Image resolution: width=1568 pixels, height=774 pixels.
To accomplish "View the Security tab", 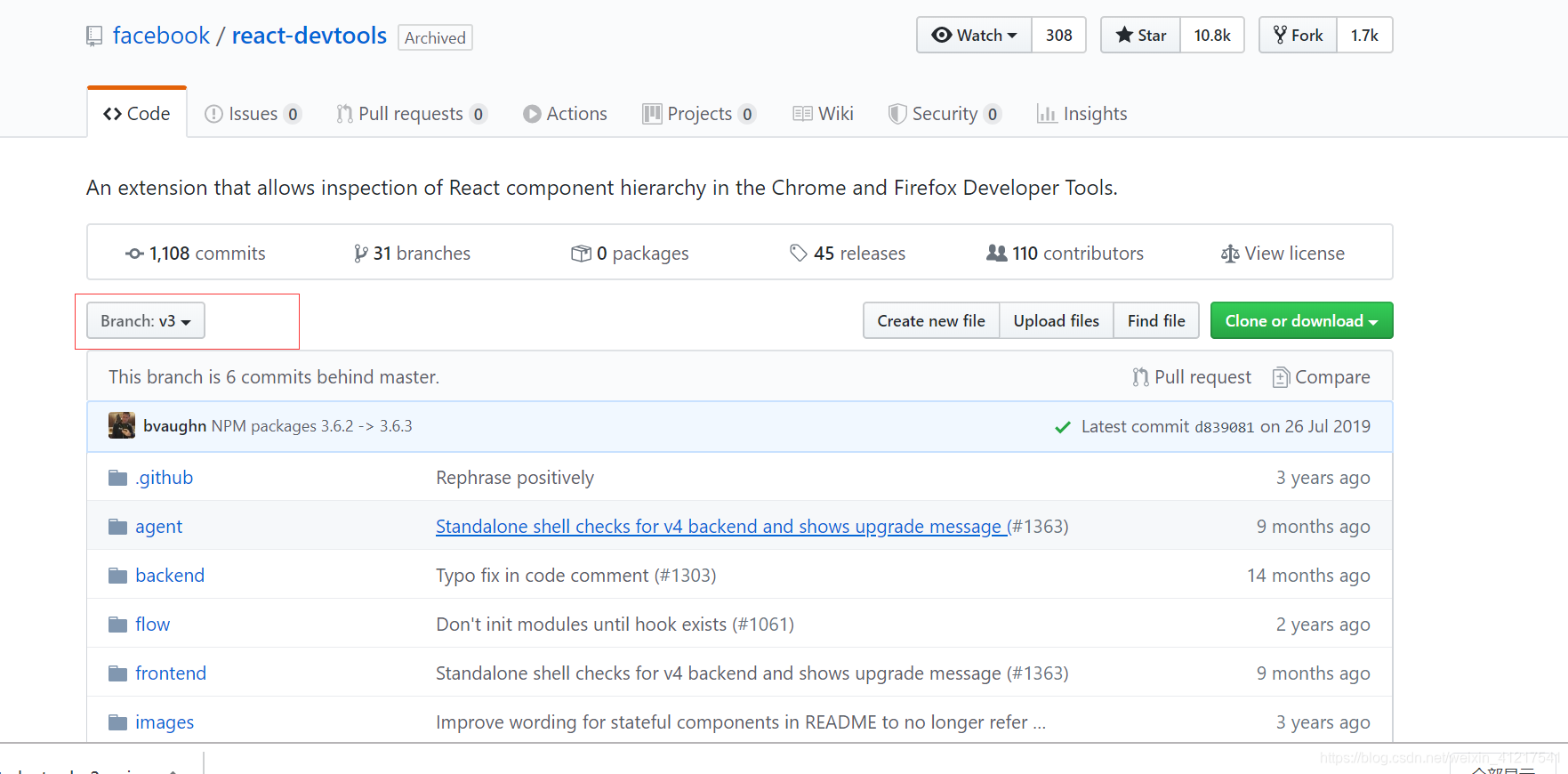I will coord(945,114).
